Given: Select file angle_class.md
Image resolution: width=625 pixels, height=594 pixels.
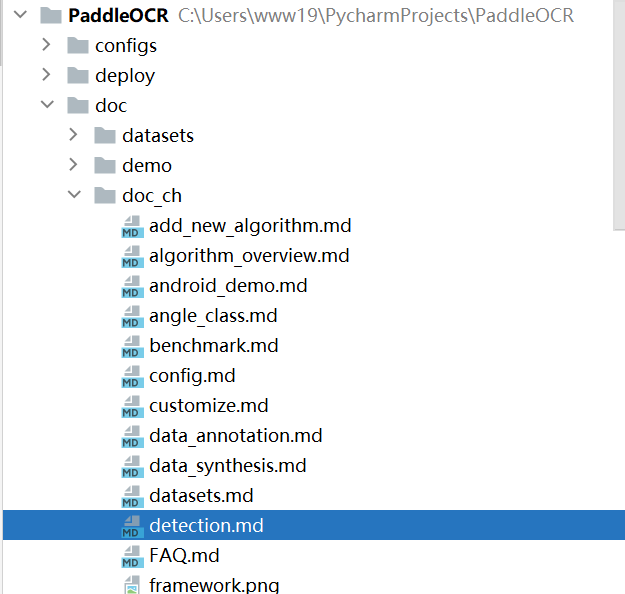Looking at the screenshot, I should click(213, 316).
